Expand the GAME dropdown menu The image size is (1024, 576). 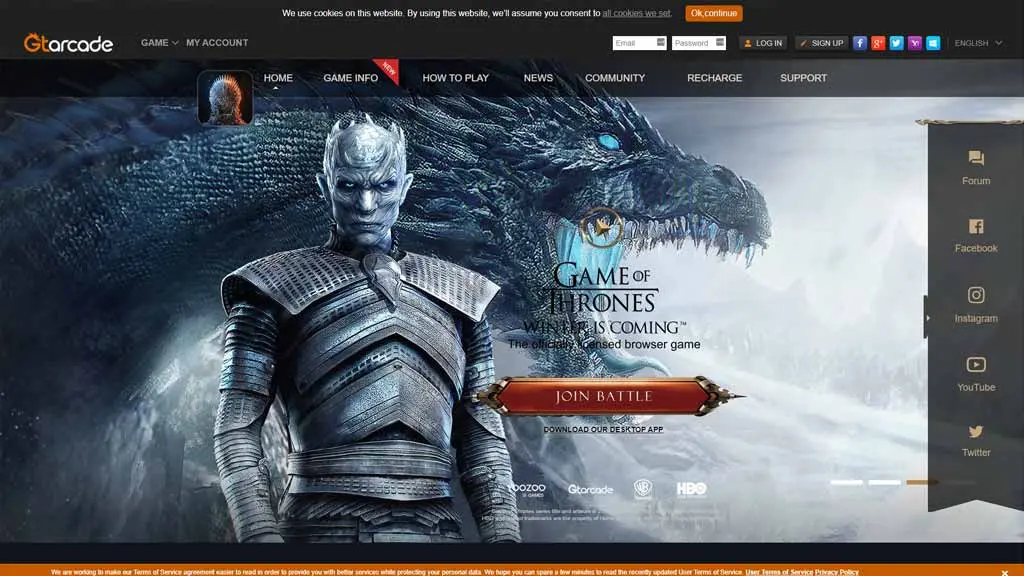pos(159,42)
